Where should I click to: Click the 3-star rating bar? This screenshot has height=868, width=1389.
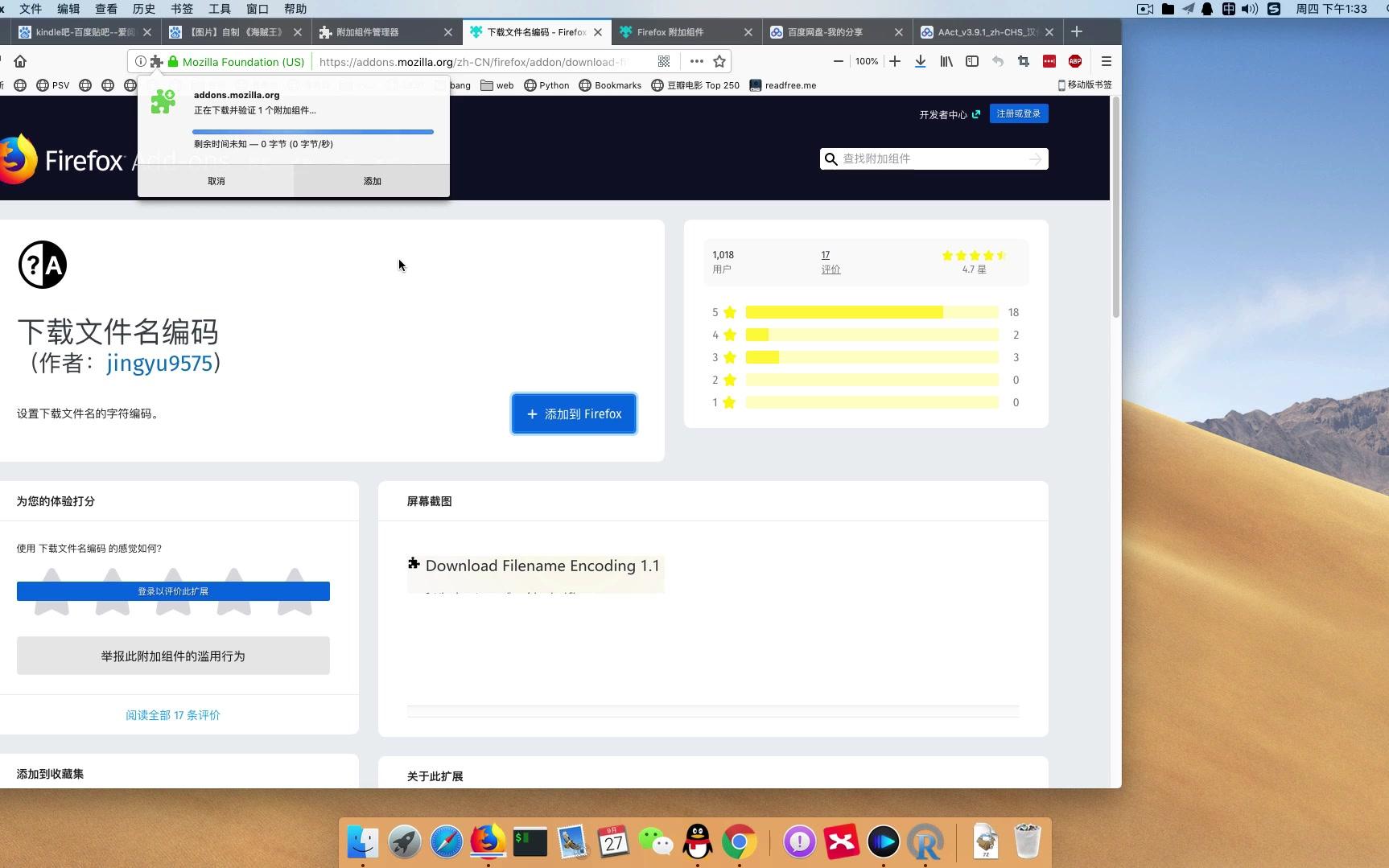point(872,357)
